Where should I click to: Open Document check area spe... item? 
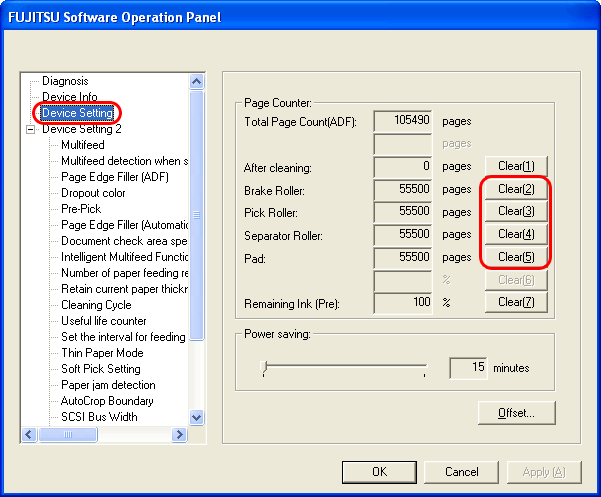pyautogui.click(x=125, y=241)
